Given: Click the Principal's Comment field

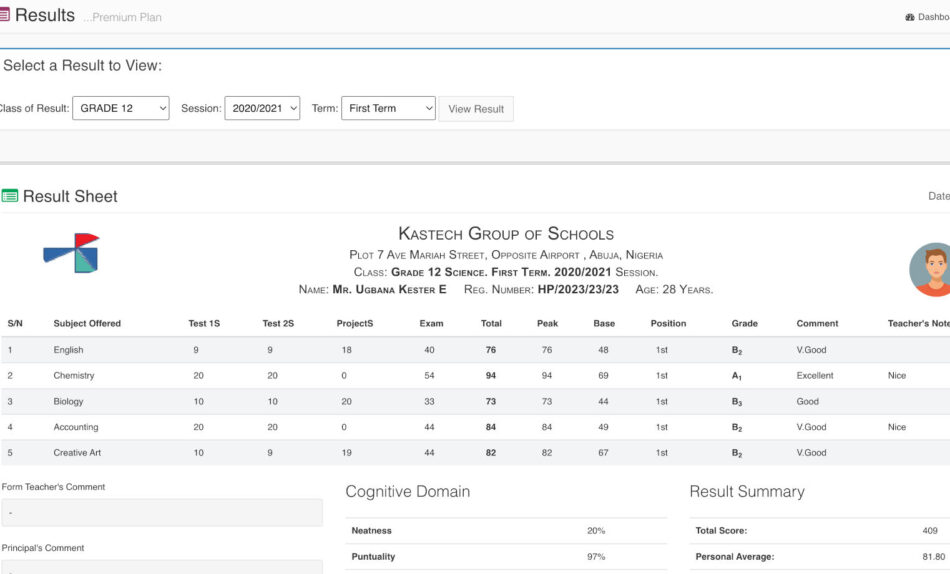Looking at the screenshot, I should [162, 567].
